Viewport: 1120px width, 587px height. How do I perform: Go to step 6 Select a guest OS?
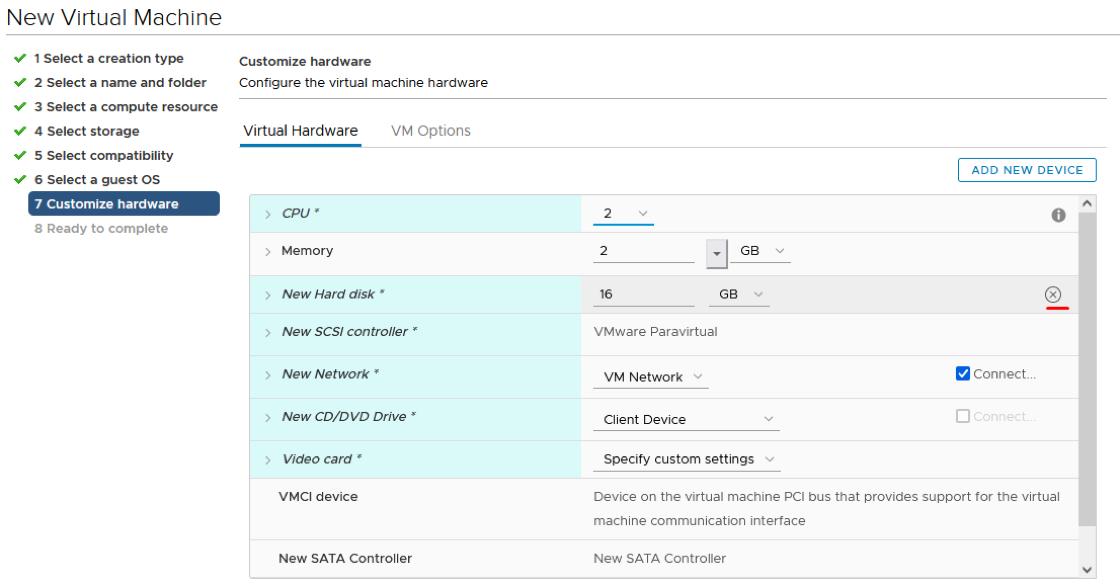(97, 180)
